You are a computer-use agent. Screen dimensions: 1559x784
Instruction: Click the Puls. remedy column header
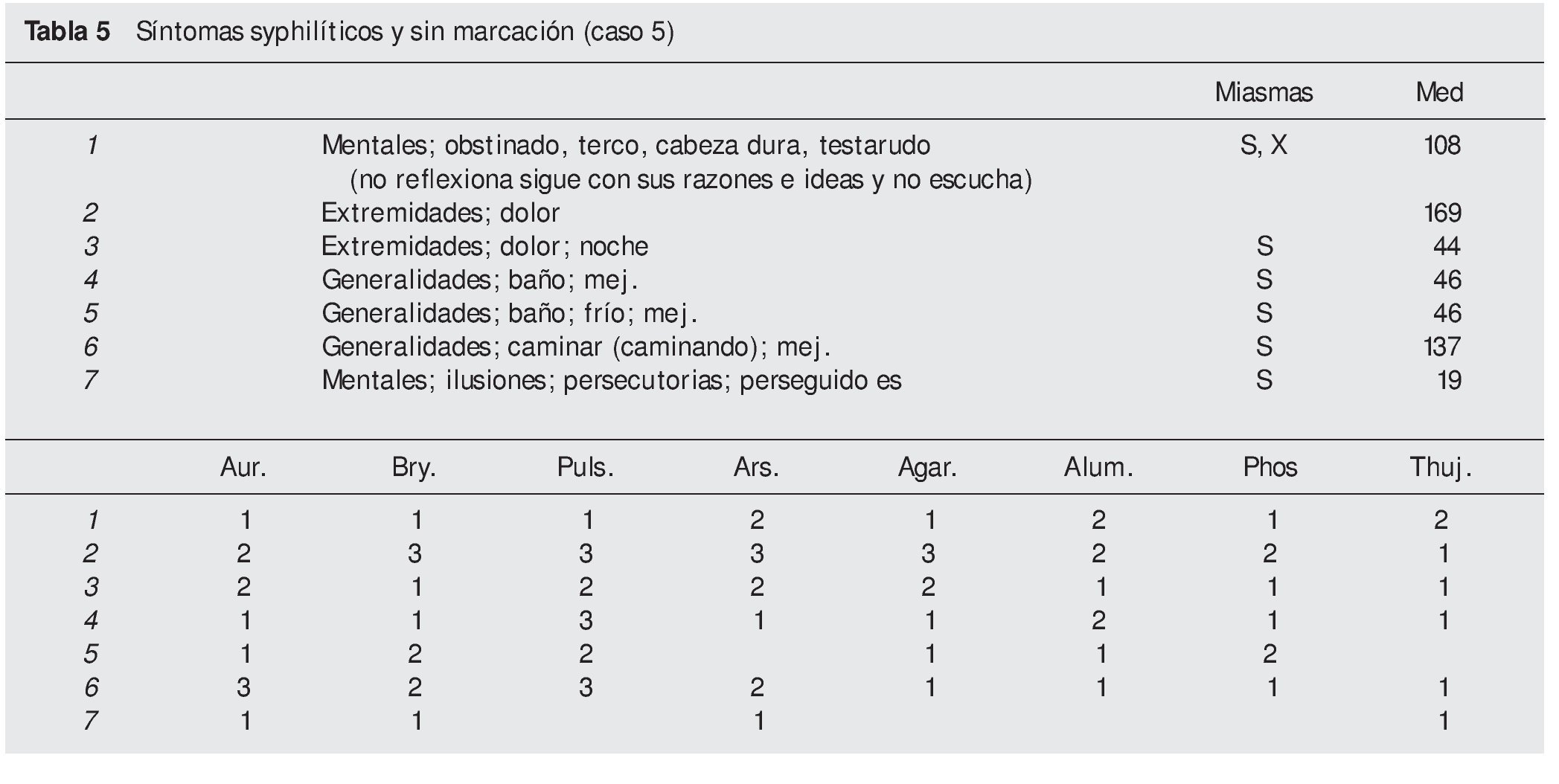(x=585, y=467)
